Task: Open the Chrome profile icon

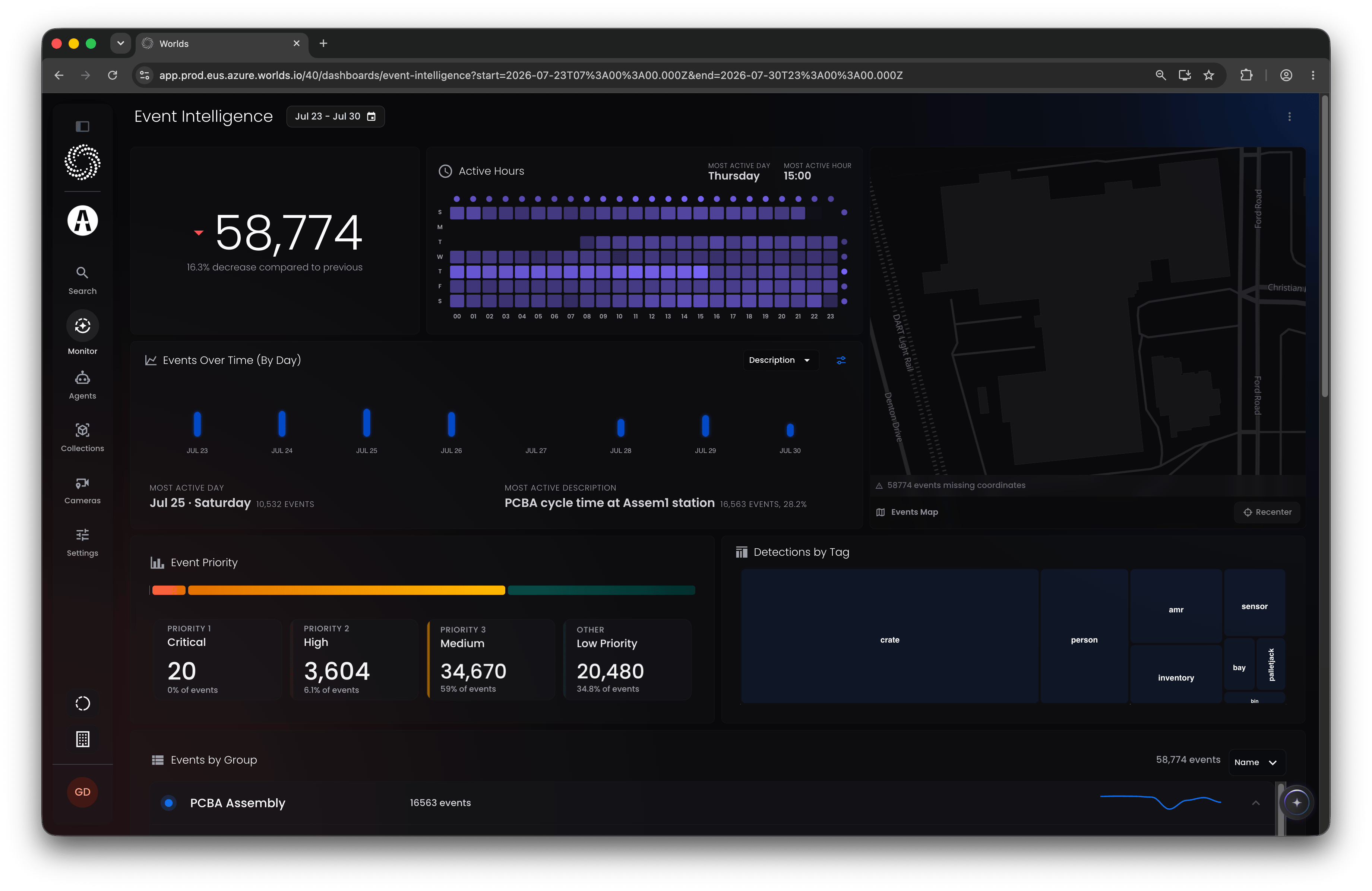Action: point(1286,76)
